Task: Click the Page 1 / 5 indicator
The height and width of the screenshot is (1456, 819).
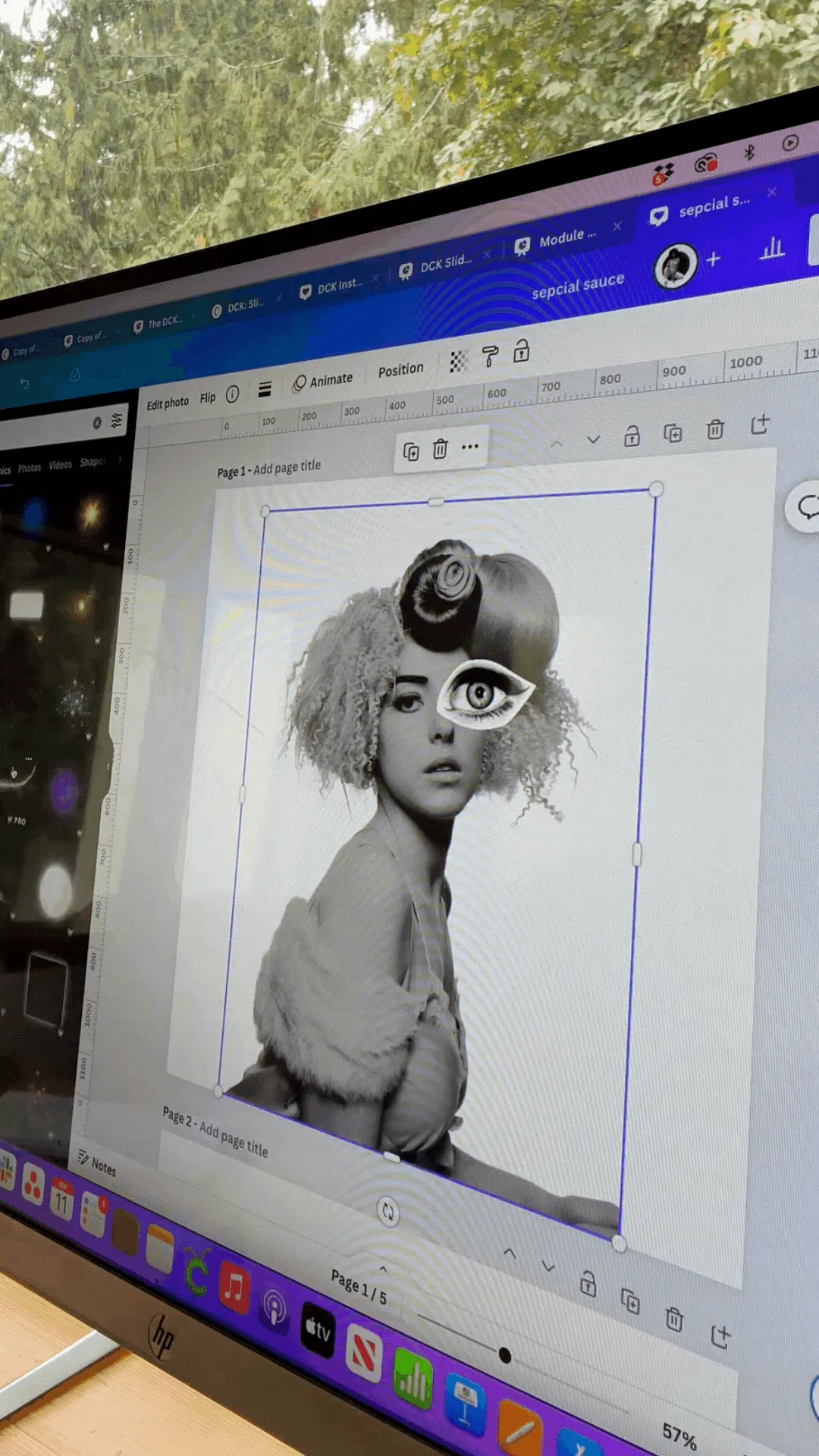Action: click(x=359, y=1287)
